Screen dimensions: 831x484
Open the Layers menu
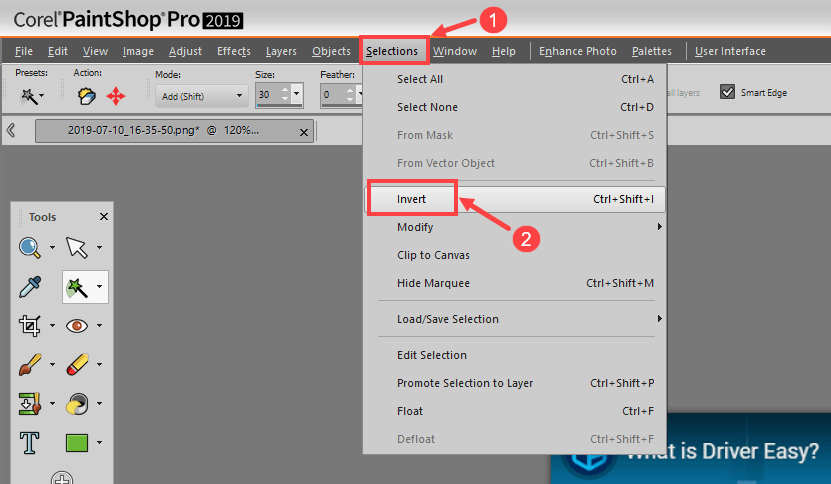click(281, 51)
